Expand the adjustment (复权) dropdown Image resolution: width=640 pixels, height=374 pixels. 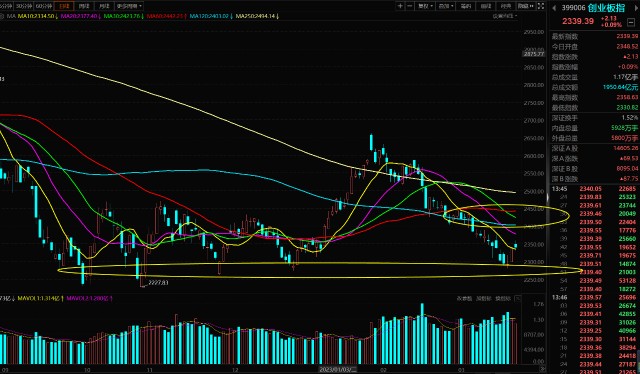click(425, 6)
